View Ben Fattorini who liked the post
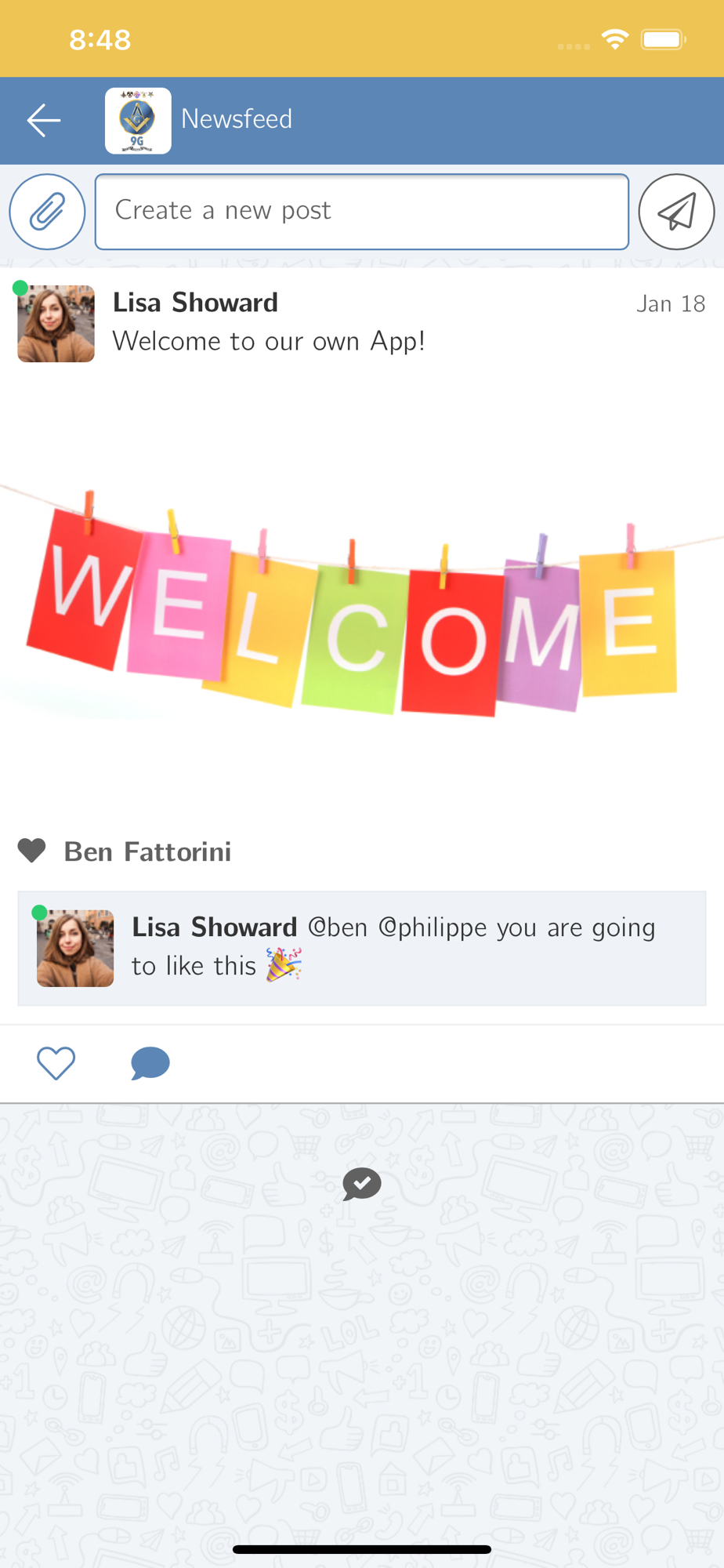 [147, 851]
